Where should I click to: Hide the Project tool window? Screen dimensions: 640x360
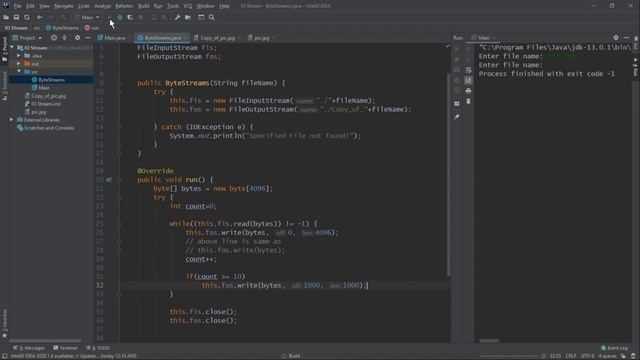tap(88, 38)
